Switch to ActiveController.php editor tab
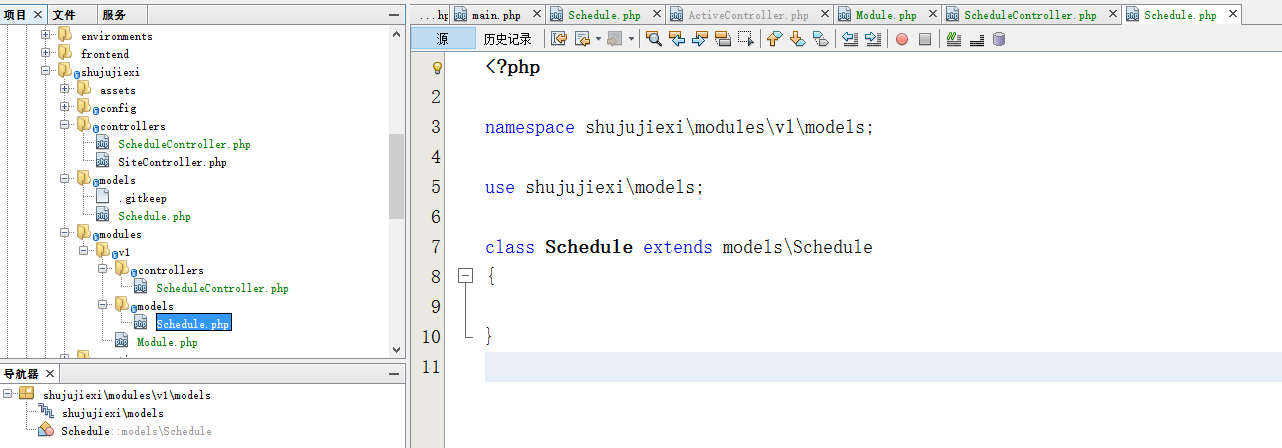The width and height of the screenshot is (1282, 448). point(748,15)
